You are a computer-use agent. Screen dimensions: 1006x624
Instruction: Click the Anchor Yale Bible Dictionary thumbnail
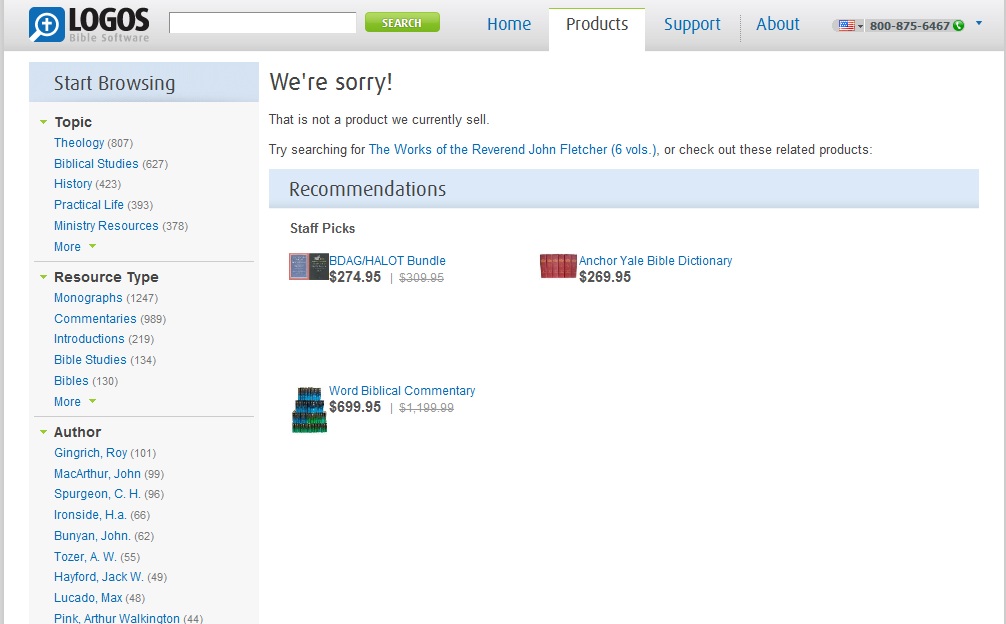pyautogui.click(x=558, y=266)
